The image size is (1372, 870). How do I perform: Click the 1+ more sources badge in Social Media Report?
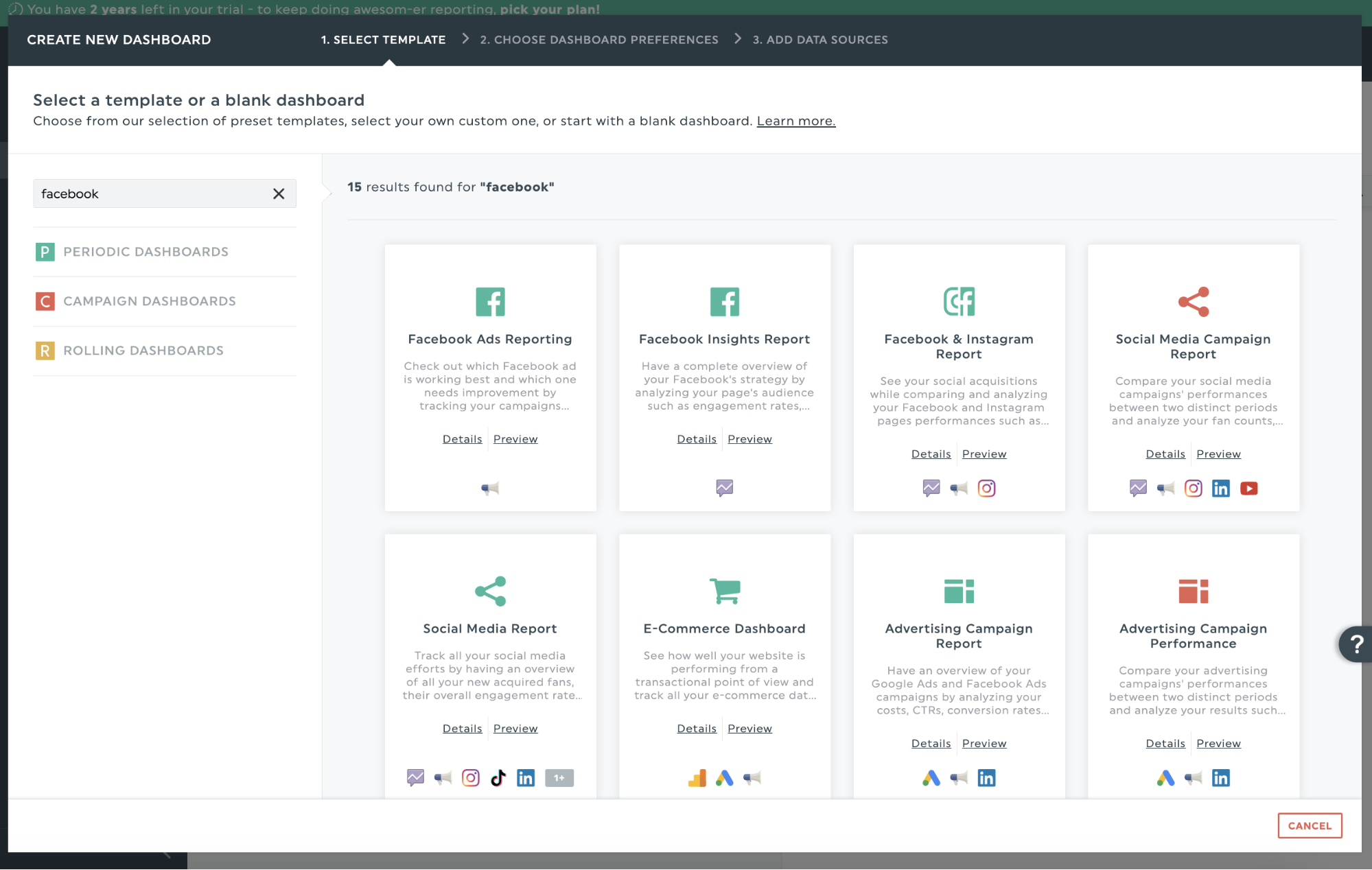559,778
